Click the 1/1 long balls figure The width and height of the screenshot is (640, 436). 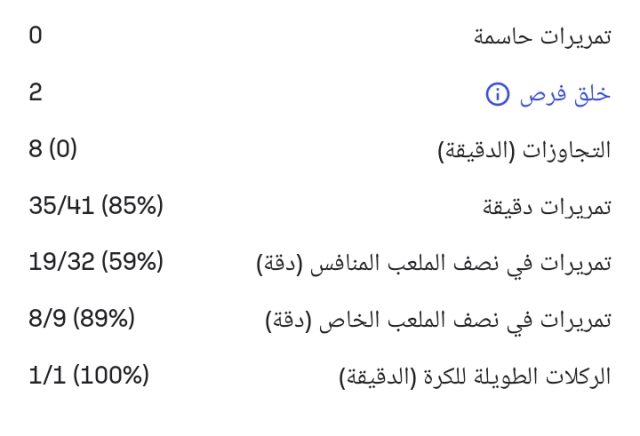pyautogui.click(x=45, y=377)
